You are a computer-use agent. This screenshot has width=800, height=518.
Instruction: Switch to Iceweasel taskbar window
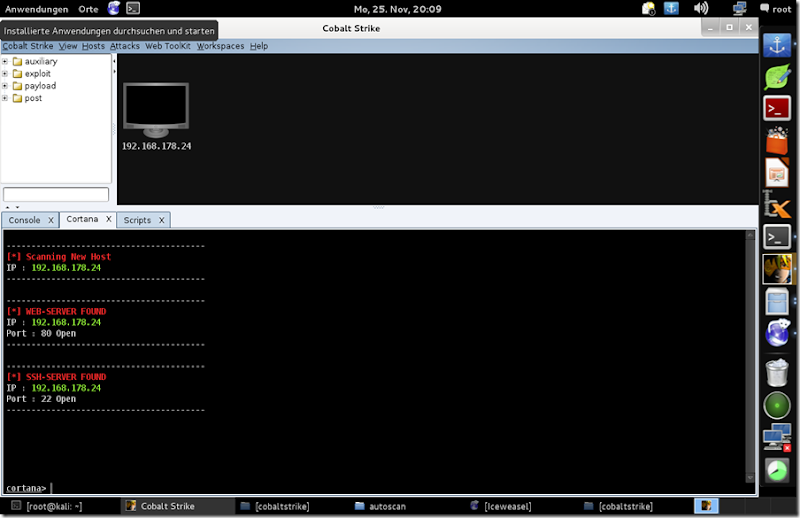(501, 506)
